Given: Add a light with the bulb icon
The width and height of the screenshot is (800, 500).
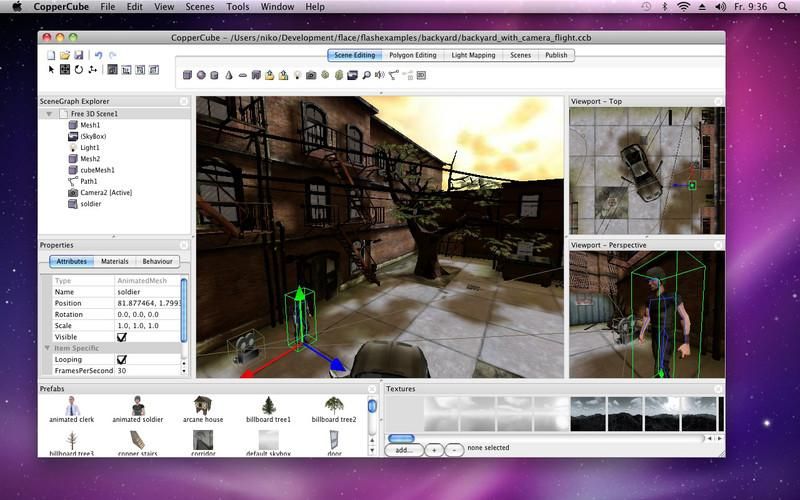Looking at the screenshot, I should pos(297,75).
